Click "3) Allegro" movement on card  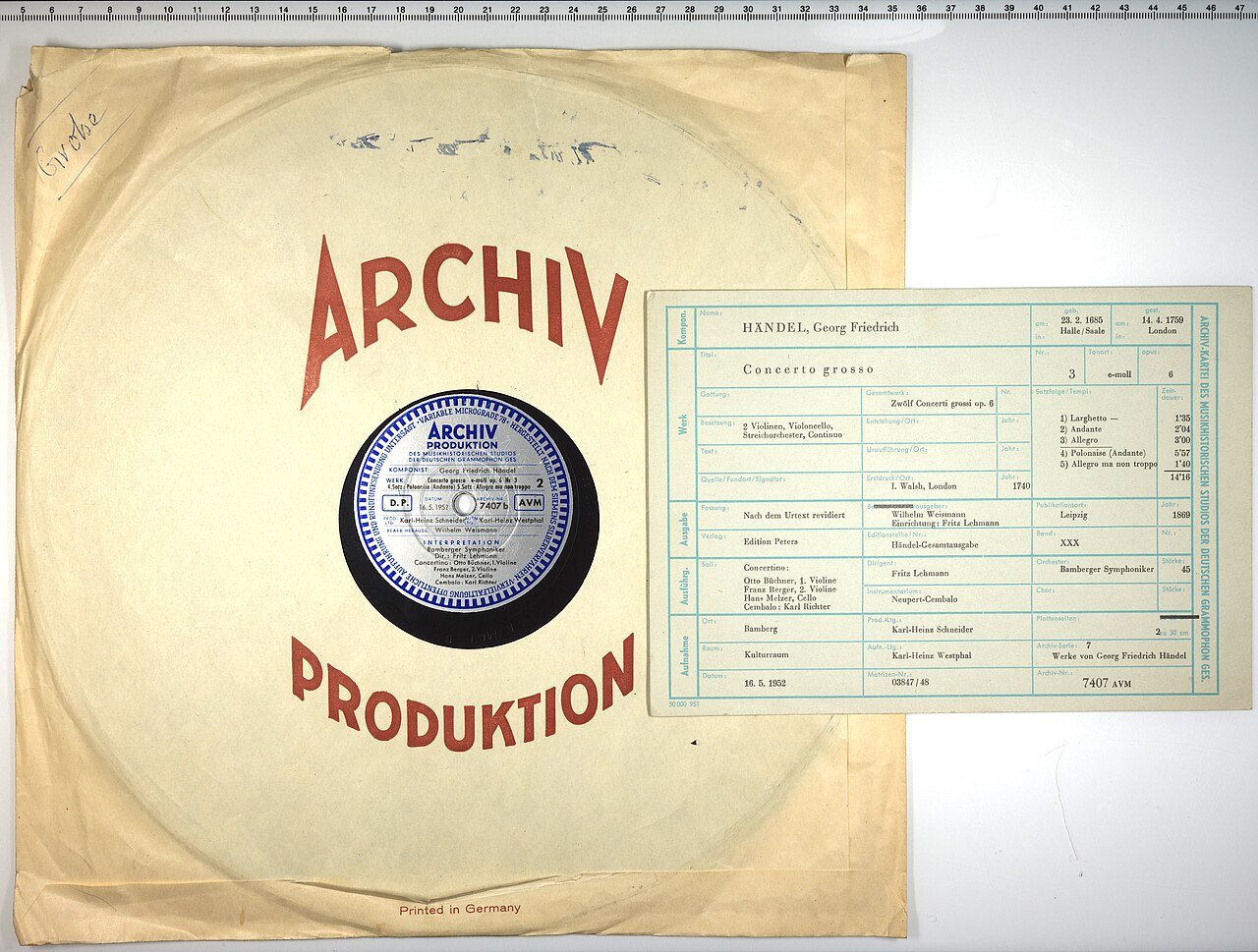(x=1079, y=440)
